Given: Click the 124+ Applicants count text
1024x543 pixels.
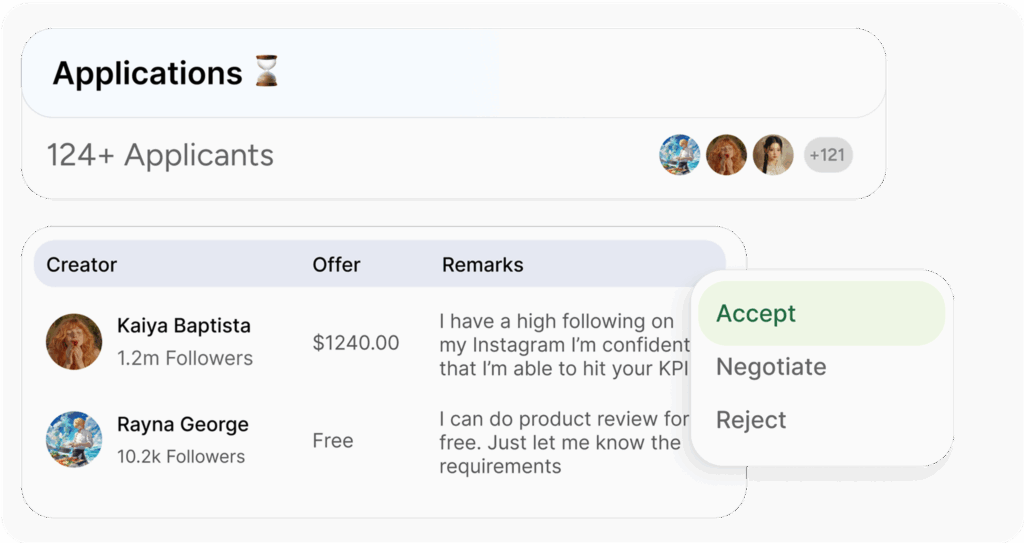Looking at the screenshot, I should tap(160, 156).
